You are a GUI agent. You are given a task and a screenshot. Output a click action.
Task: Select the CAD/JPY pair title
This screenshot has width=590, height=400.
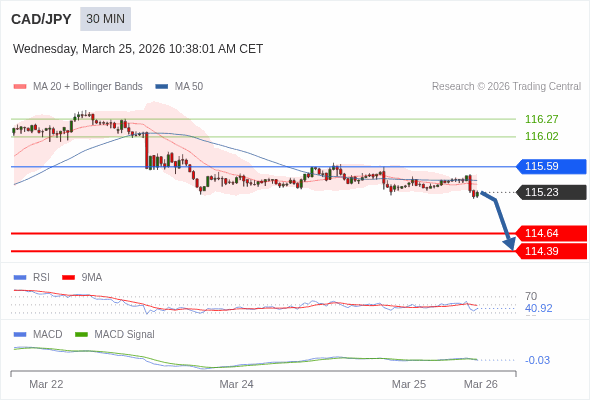tap(41, 19)
